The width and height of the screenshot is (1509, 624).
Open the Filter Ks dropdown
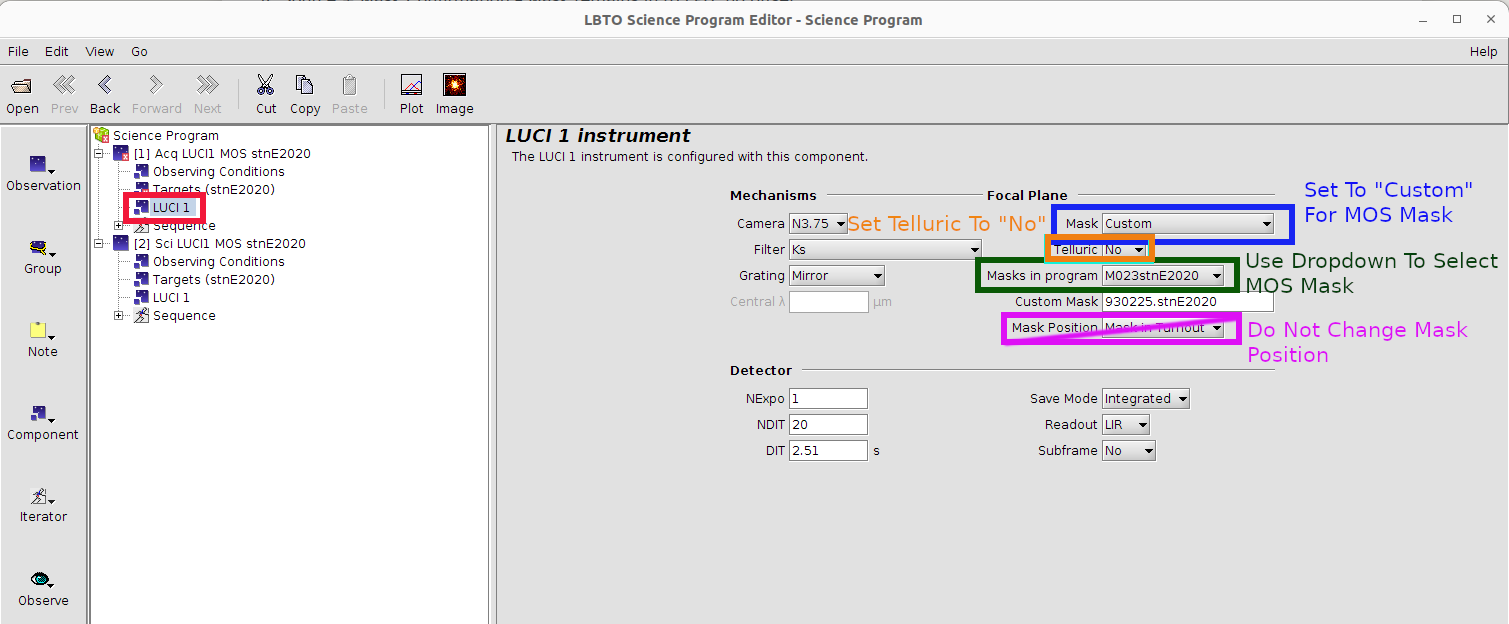pos(884,250)
